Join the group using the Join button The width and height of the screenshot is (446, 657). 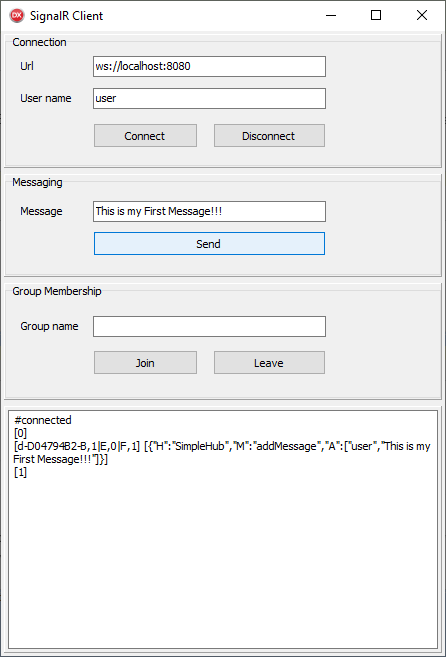[x=145, y=362]
